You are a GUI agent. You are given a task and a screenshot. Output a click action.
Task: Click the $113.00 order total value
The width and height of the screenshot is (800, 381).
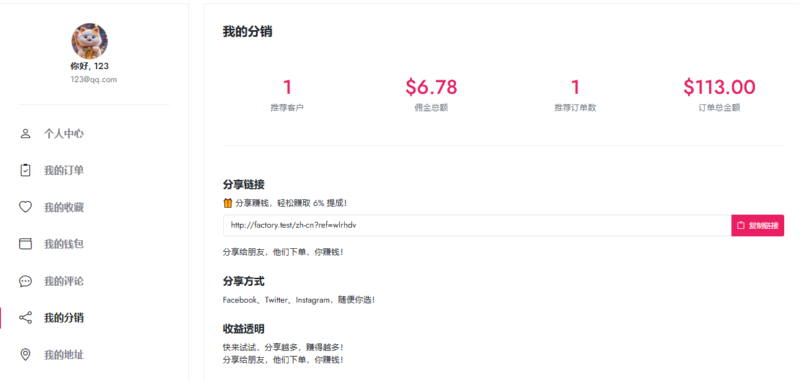pos(719,87)
